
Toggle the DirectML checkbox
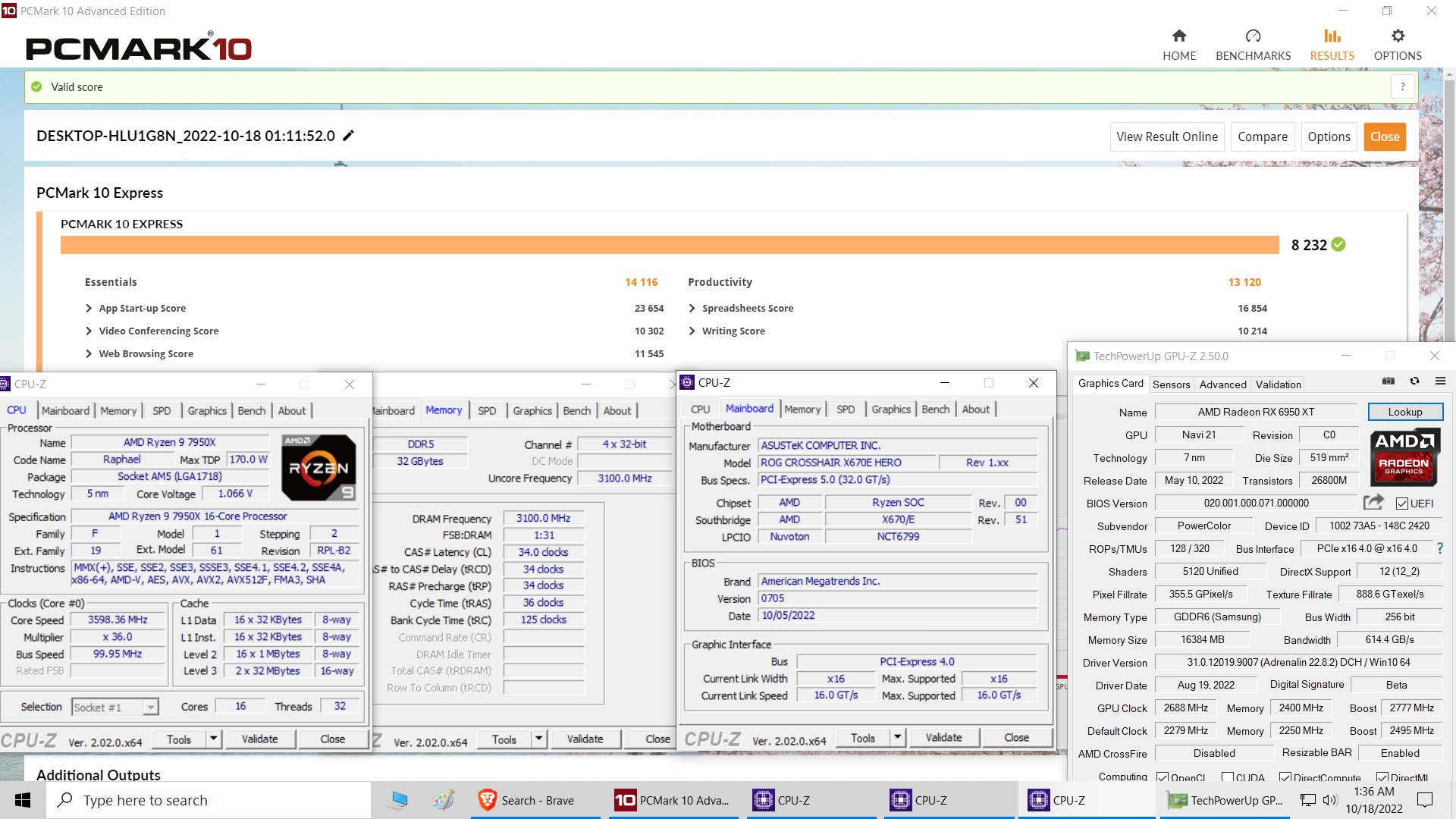click(1382, 777)
